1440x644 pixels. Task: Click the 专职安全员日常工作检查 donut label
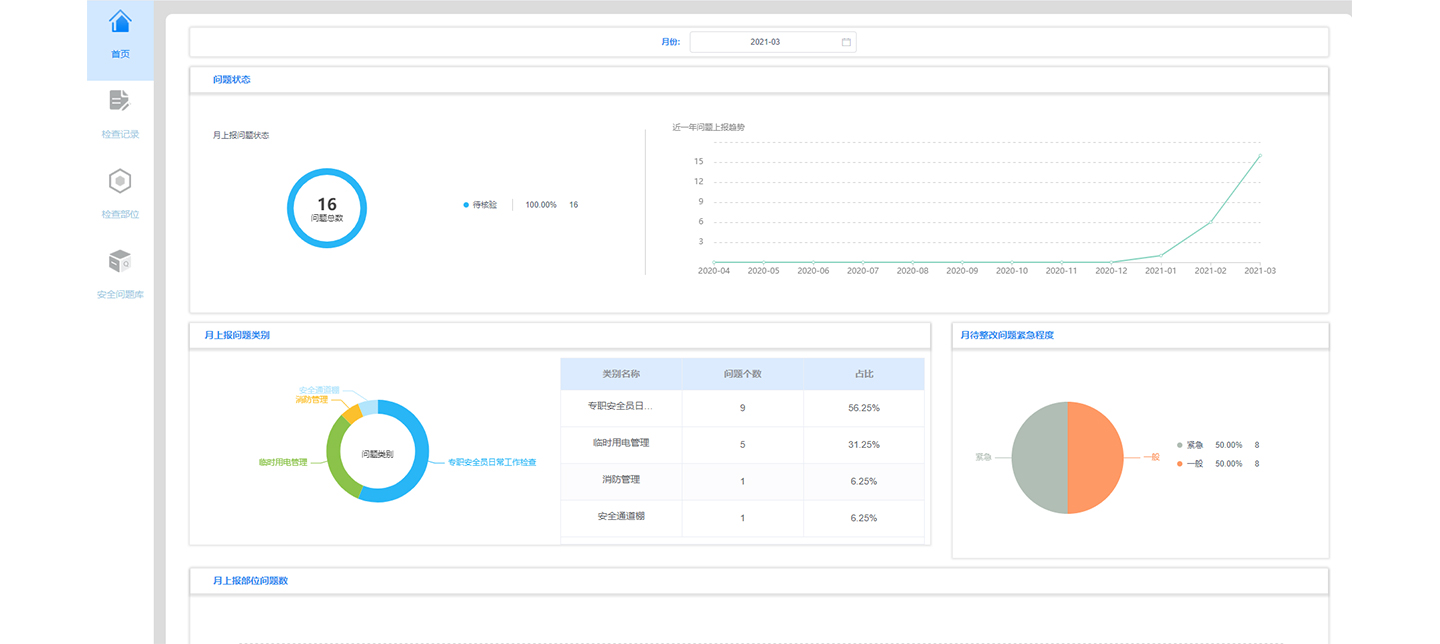click(492, 463)
